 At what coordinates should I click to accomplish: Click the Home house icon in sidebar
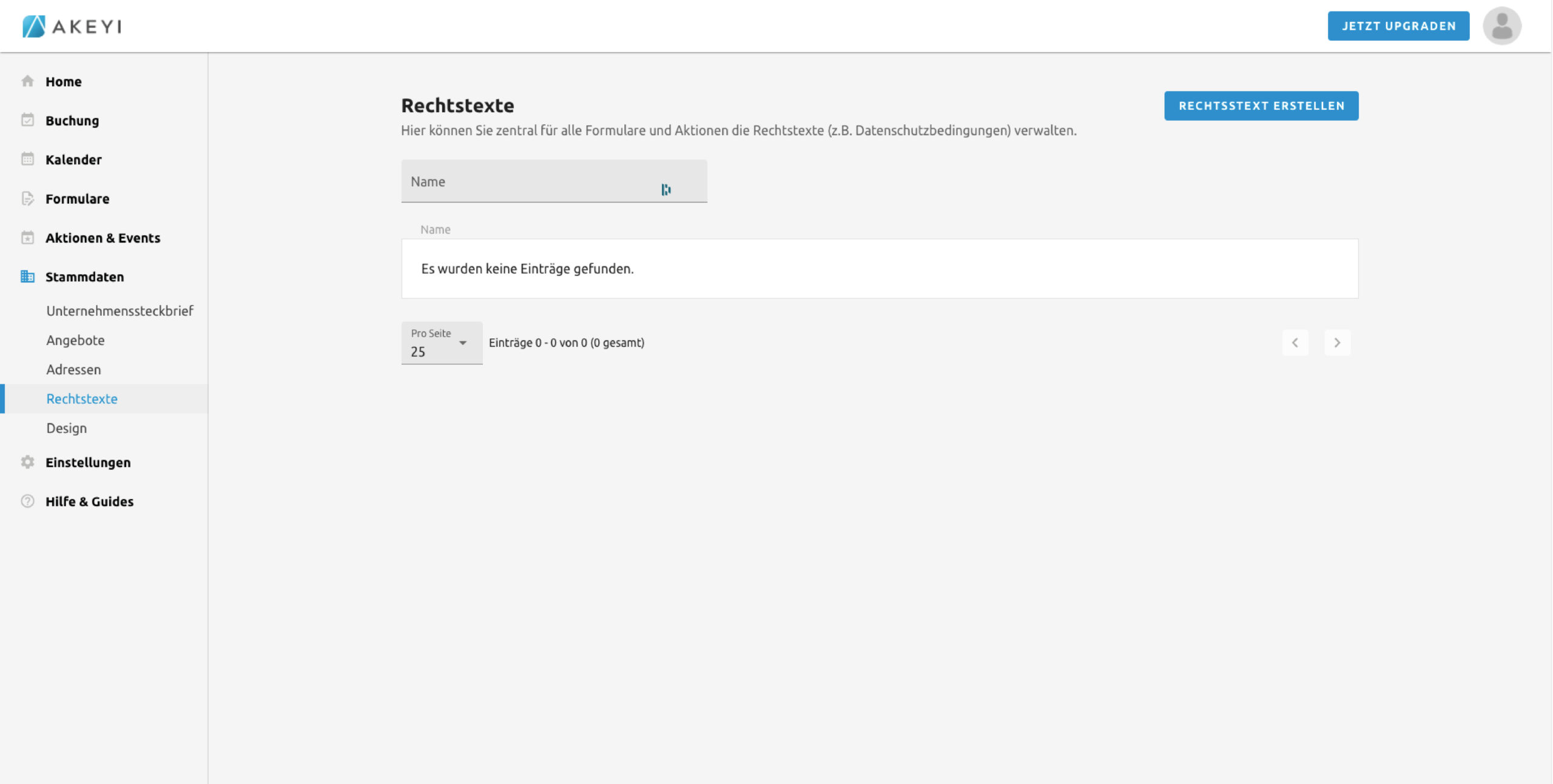pos(27,81)
